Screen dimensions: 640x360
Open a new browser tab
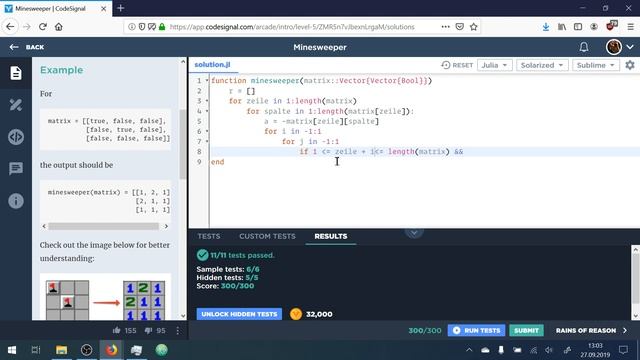[x=120, y=8]
